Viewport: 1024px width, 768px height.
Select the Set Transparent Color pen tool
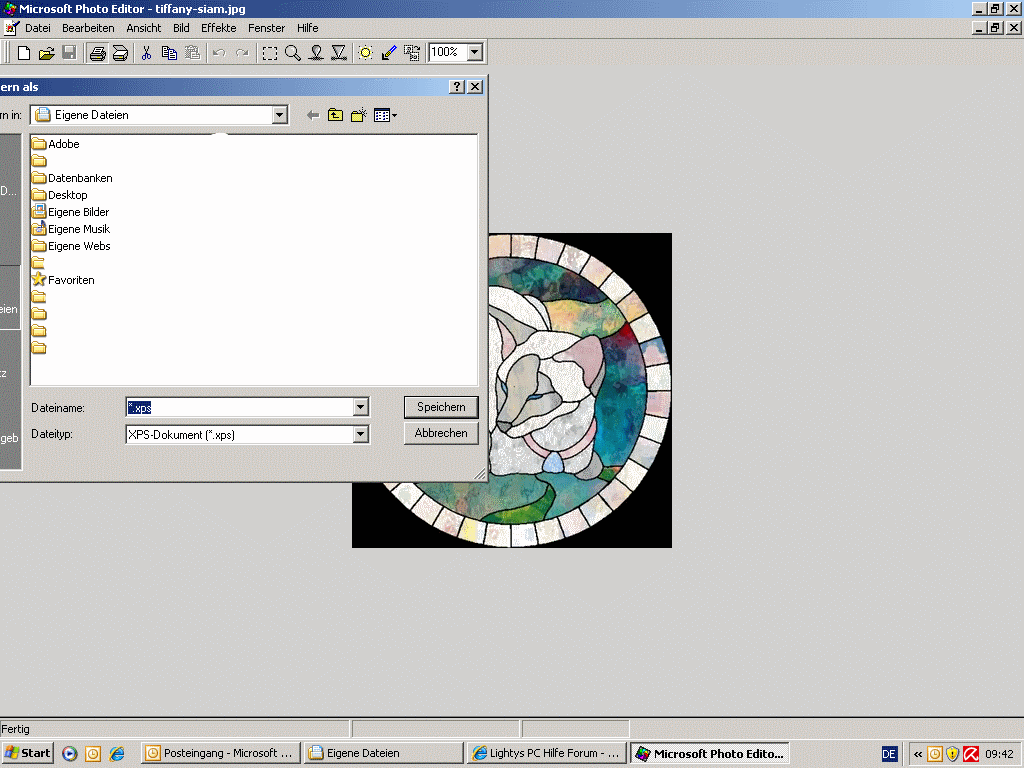click(389, 53)
